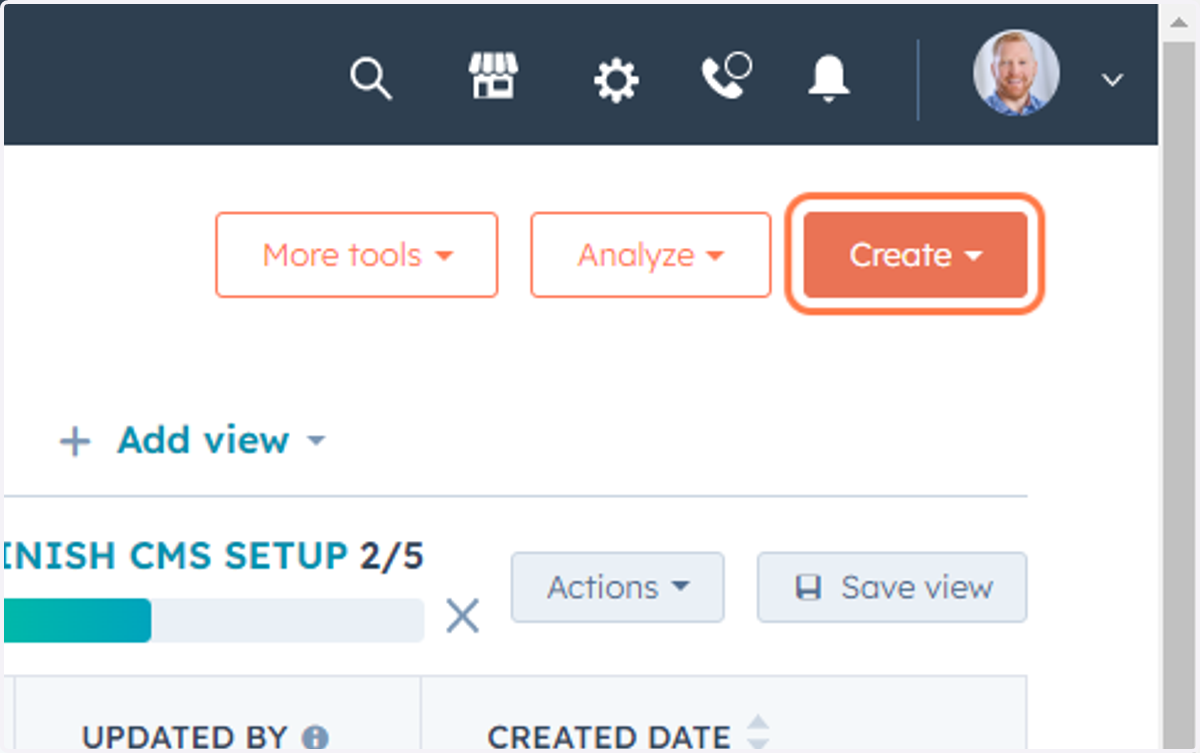Open the settings gear icon
Image resolution: width=1200 pixels, height=753 pixels.
pos(615,80)
